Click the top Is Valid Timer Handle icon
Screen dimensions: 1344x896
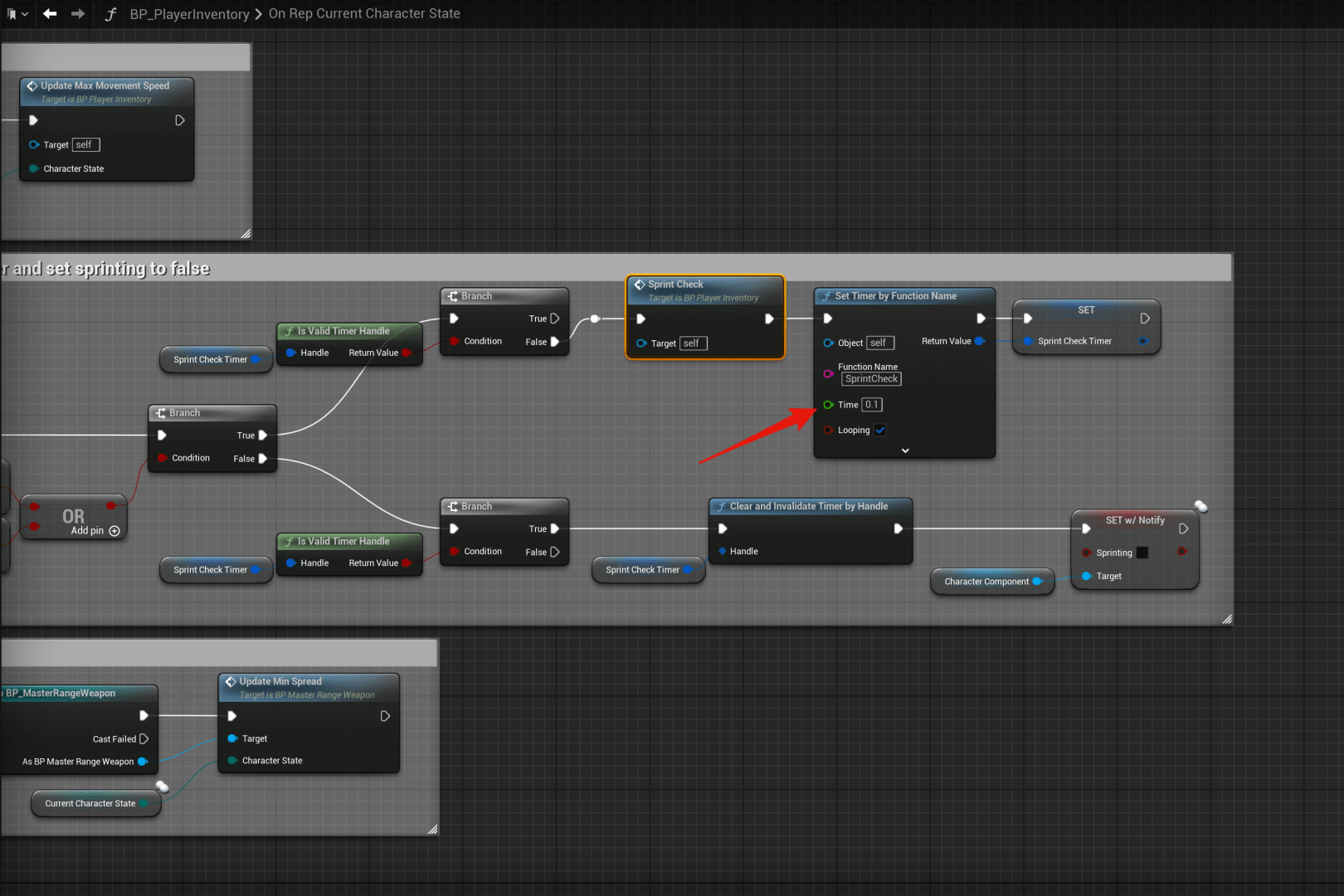[x=289, y=331]
